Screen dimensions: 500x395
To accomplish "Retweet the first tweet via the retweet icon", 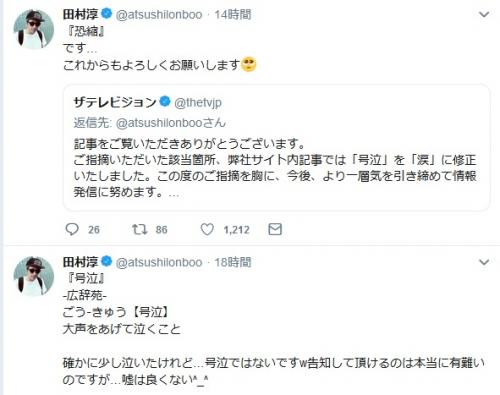I will pos(139,229).
